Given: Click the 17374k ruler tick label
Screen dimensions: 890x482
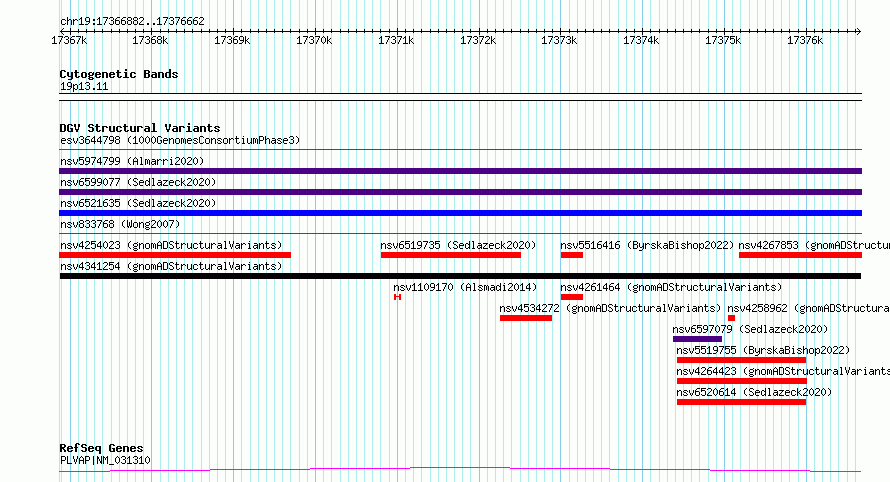Looking at the screenshot, I should 641,40.
